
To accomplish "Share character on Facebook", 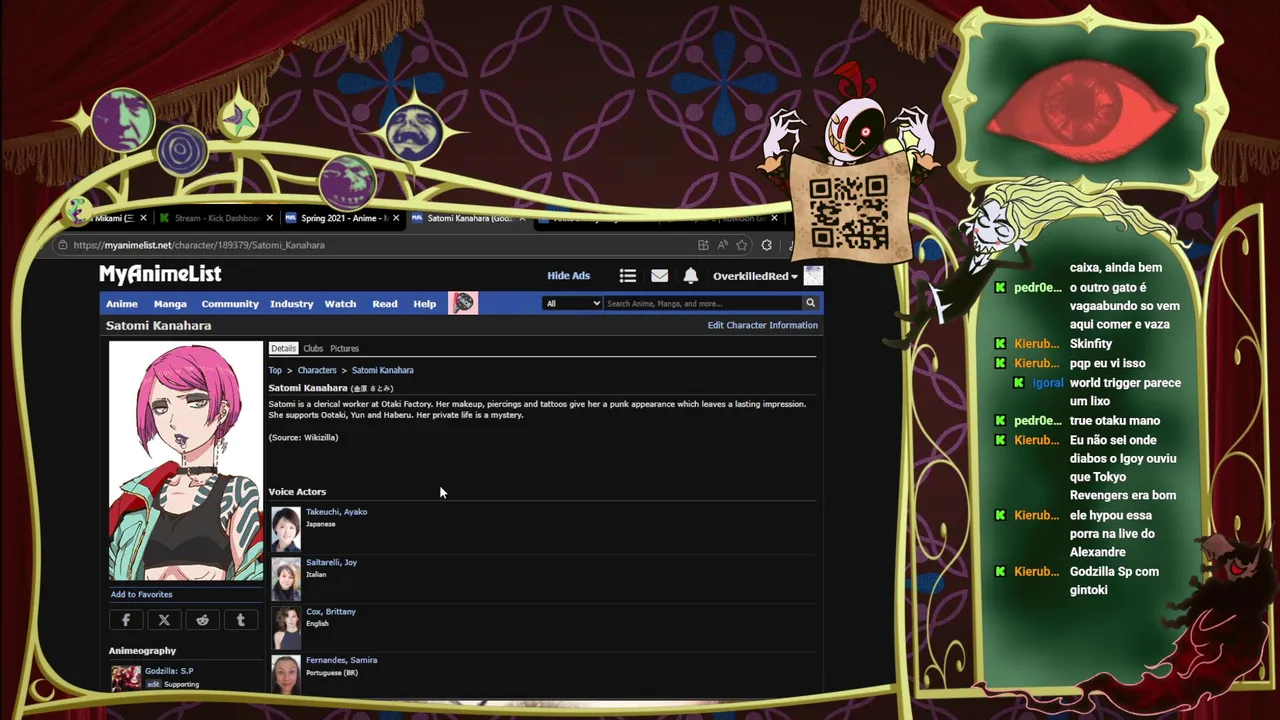I will click(126, 620).
